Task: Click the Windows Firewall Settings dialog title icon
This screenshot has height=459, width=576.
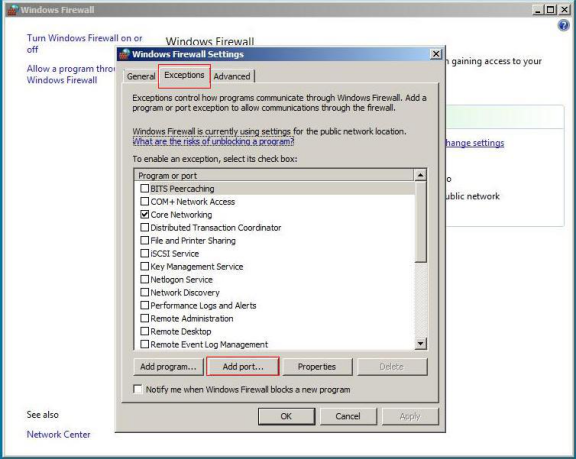Action: pos(124,54)
